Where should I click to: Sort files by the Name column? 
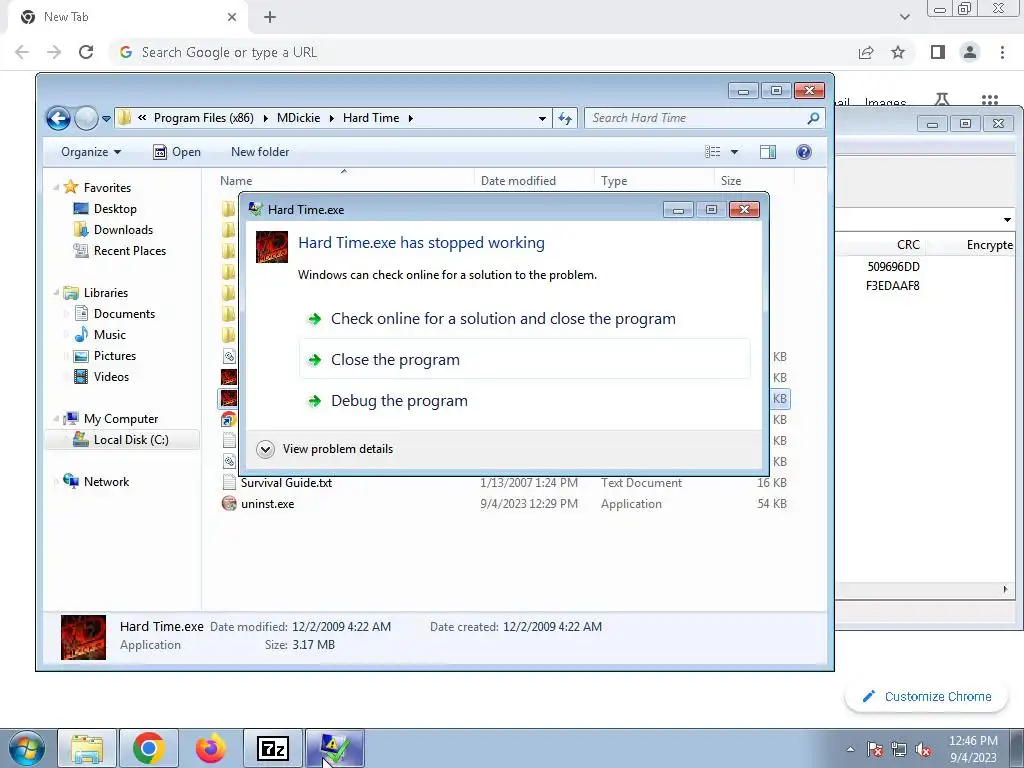click(236, 181)
